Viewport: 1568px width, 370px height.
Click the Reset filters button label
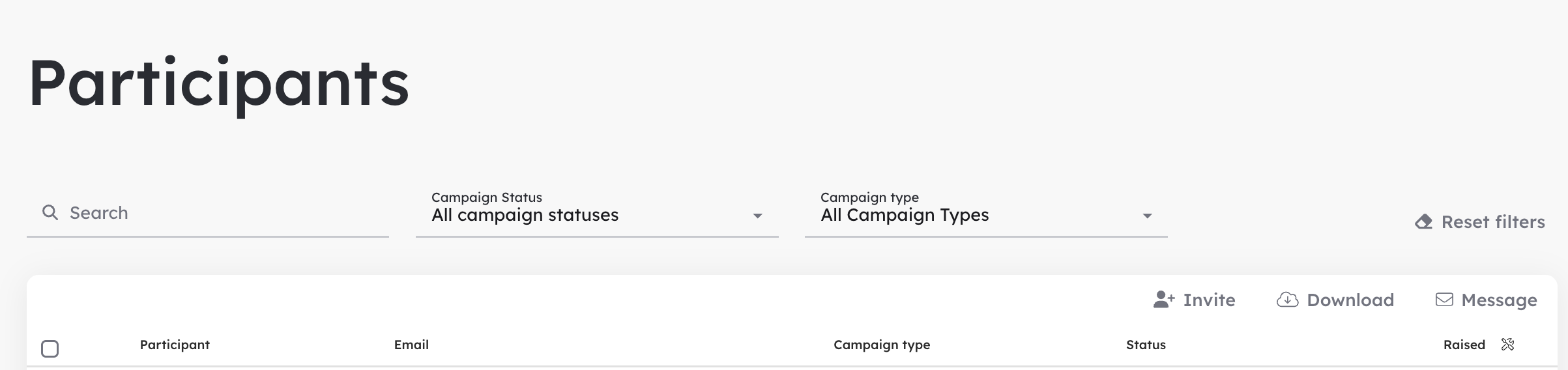tap(1493, 222)
